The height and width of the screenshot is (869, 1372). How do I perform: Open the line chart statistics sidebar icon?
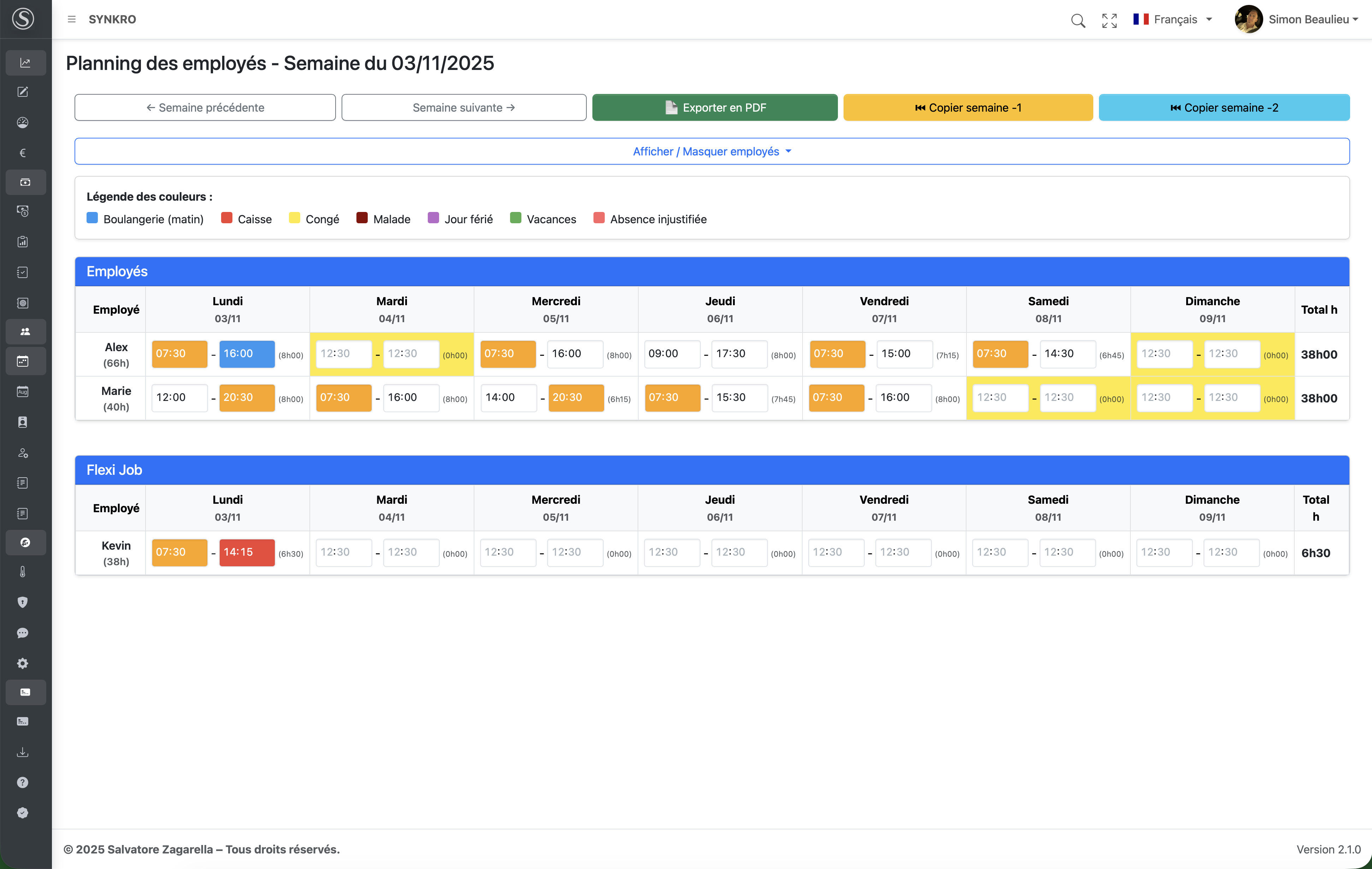[x=25, y=63]
